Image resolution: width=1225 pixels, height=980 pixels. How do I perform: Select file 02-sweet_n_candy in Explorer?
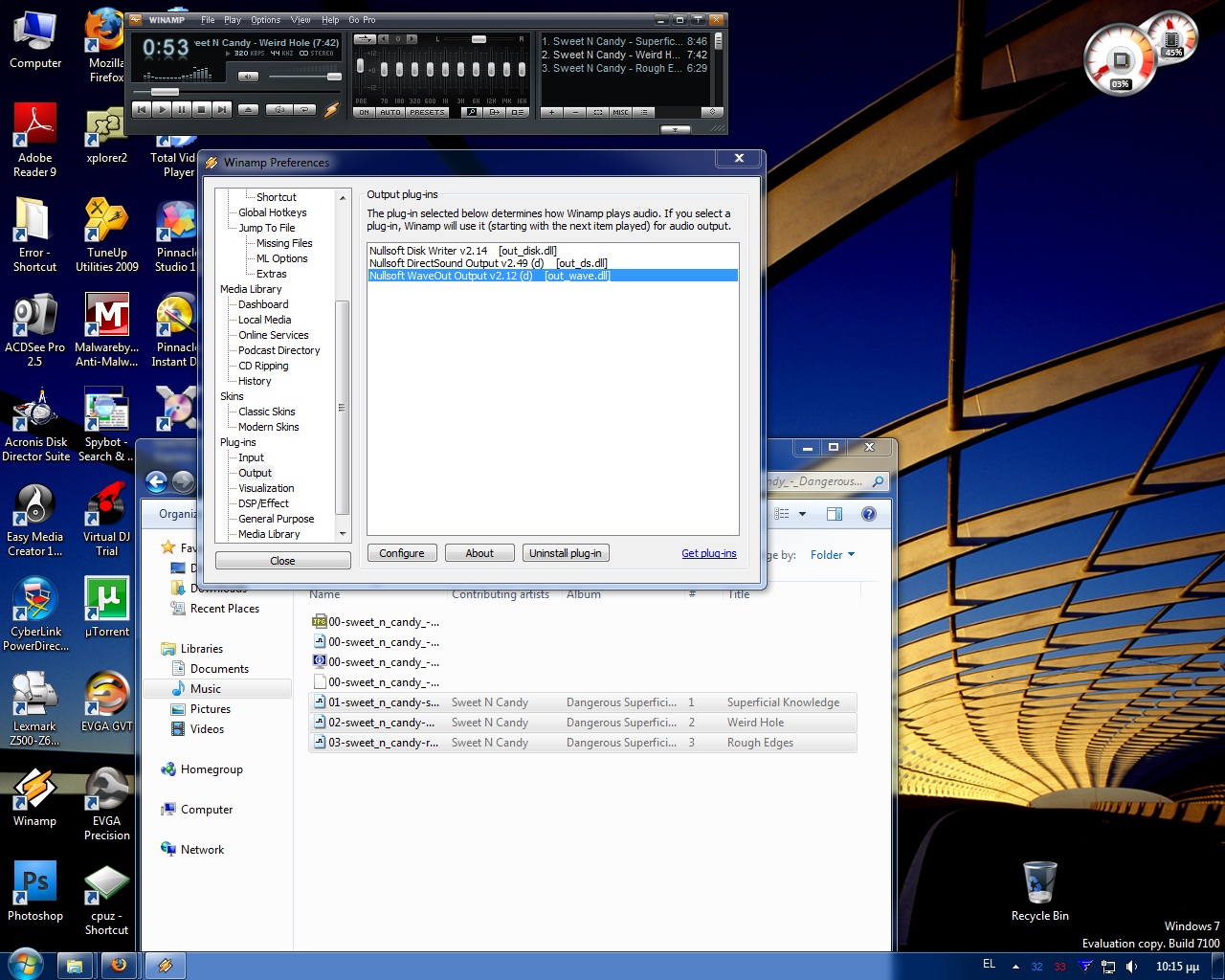[x=583, y=723]
